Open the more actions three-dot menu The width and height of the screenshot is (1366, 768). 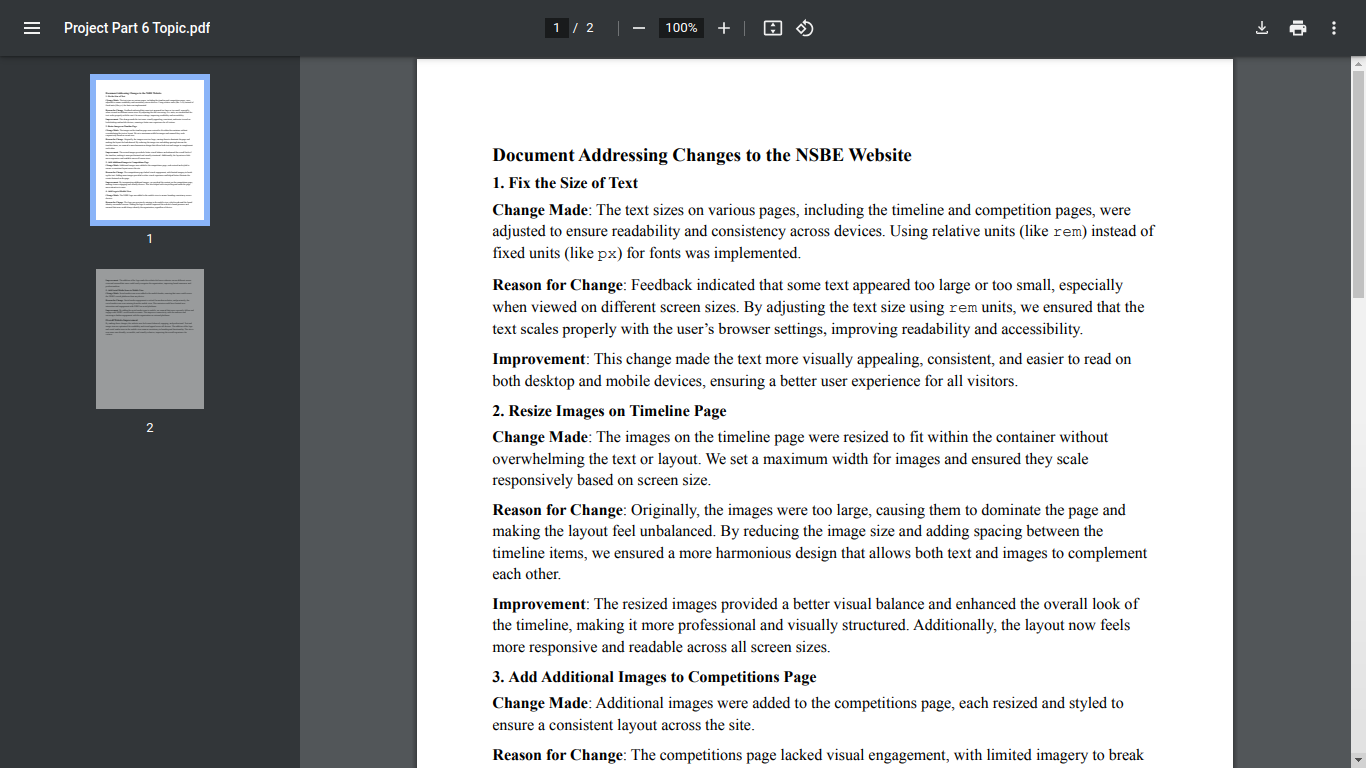pos(1334,28)
